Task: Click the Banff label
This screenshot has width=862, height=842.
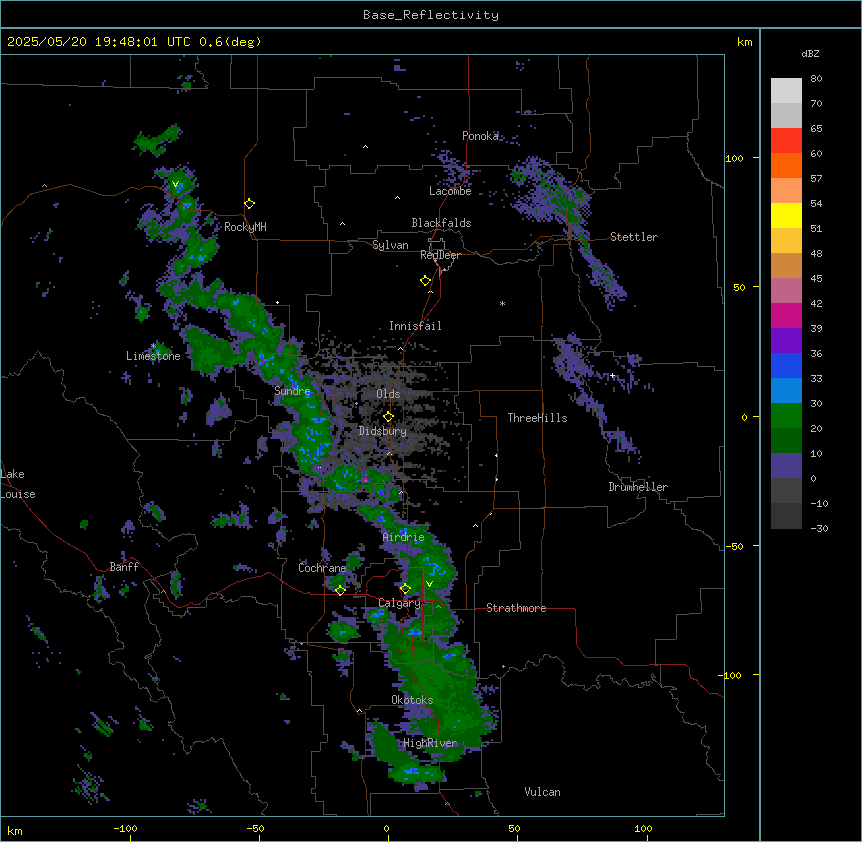Action: [x=124, y=567]
